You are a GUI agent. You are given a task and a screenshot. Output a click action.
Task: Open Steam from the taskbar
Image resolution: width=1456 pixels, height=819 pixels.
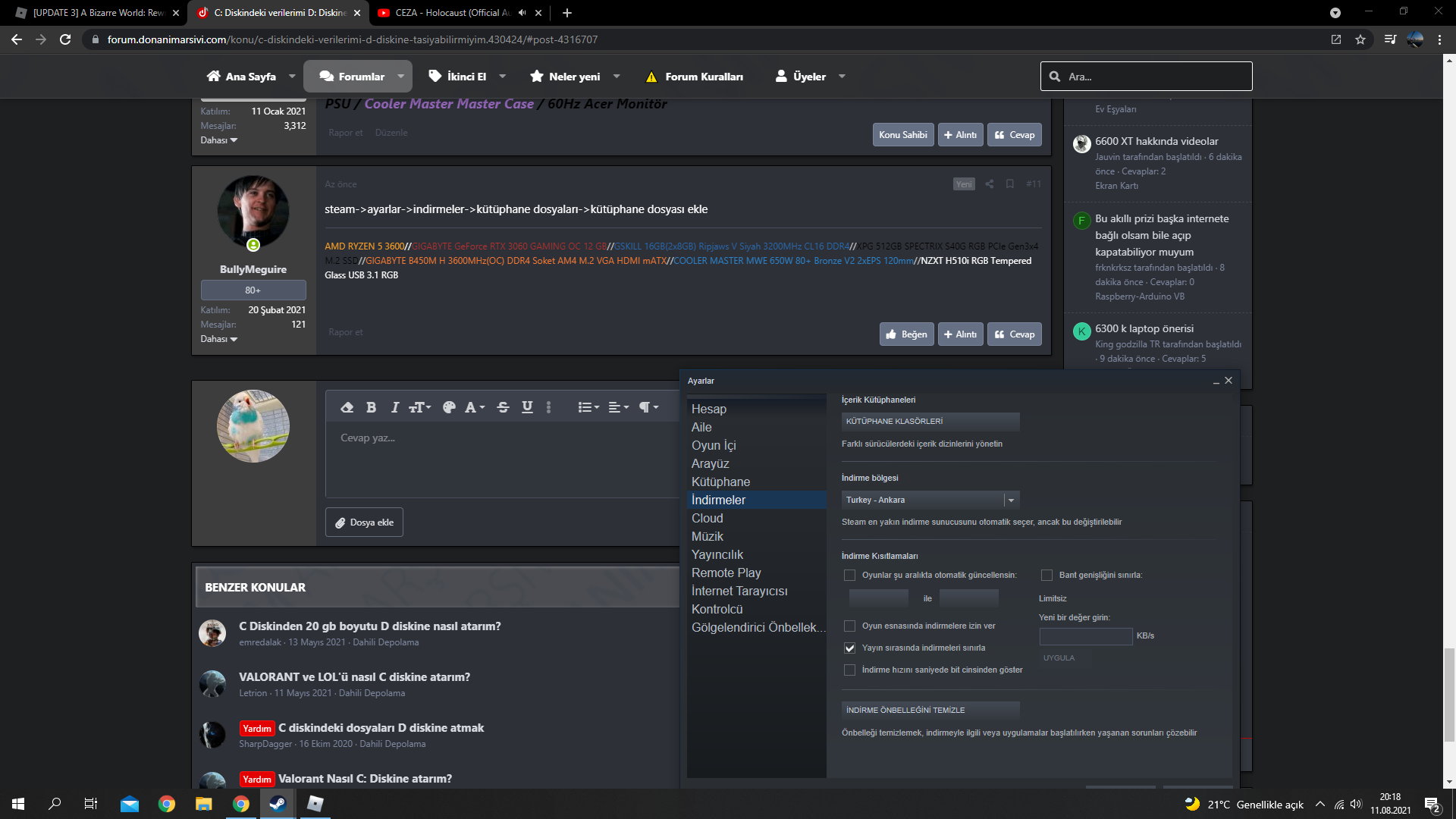(278, 804)
